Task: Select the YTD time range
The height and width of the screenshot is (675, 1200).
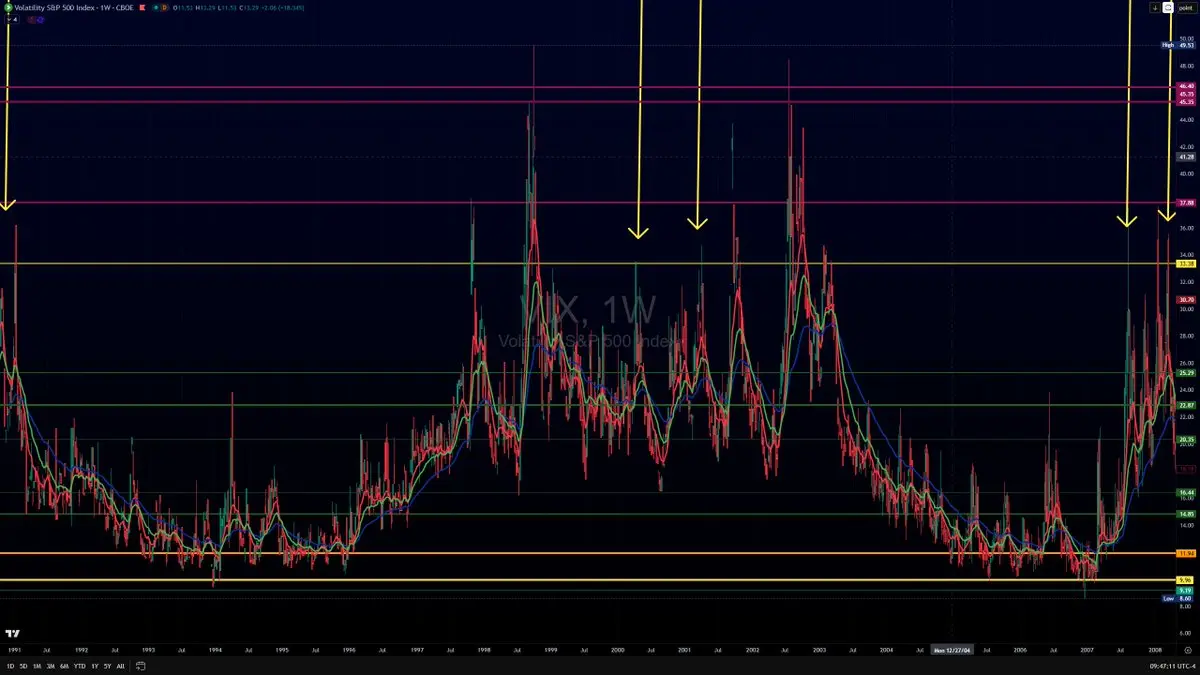Action: (80, 666)
